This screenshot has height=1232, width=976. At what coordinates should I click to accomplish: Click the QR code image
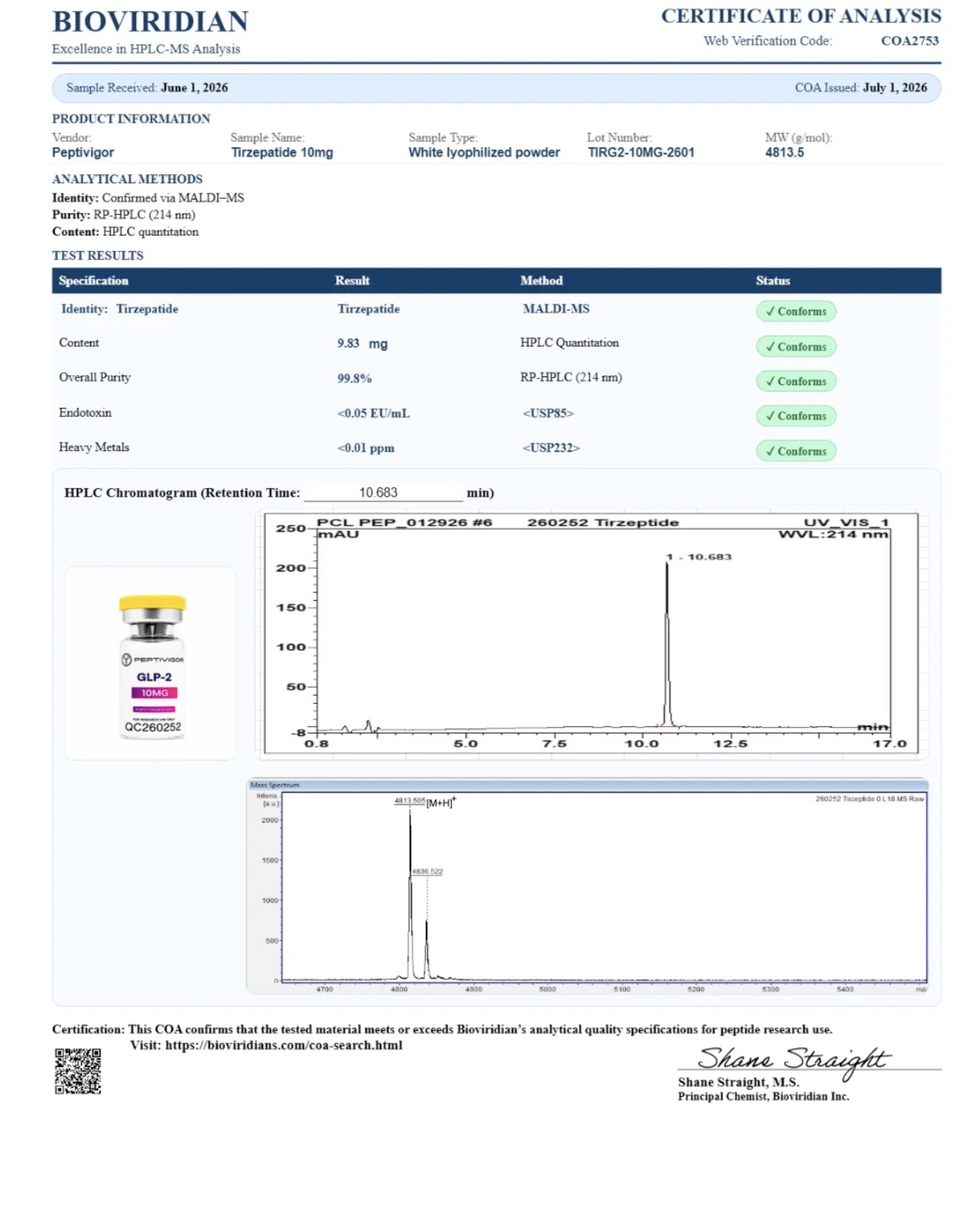[78, 1072]
